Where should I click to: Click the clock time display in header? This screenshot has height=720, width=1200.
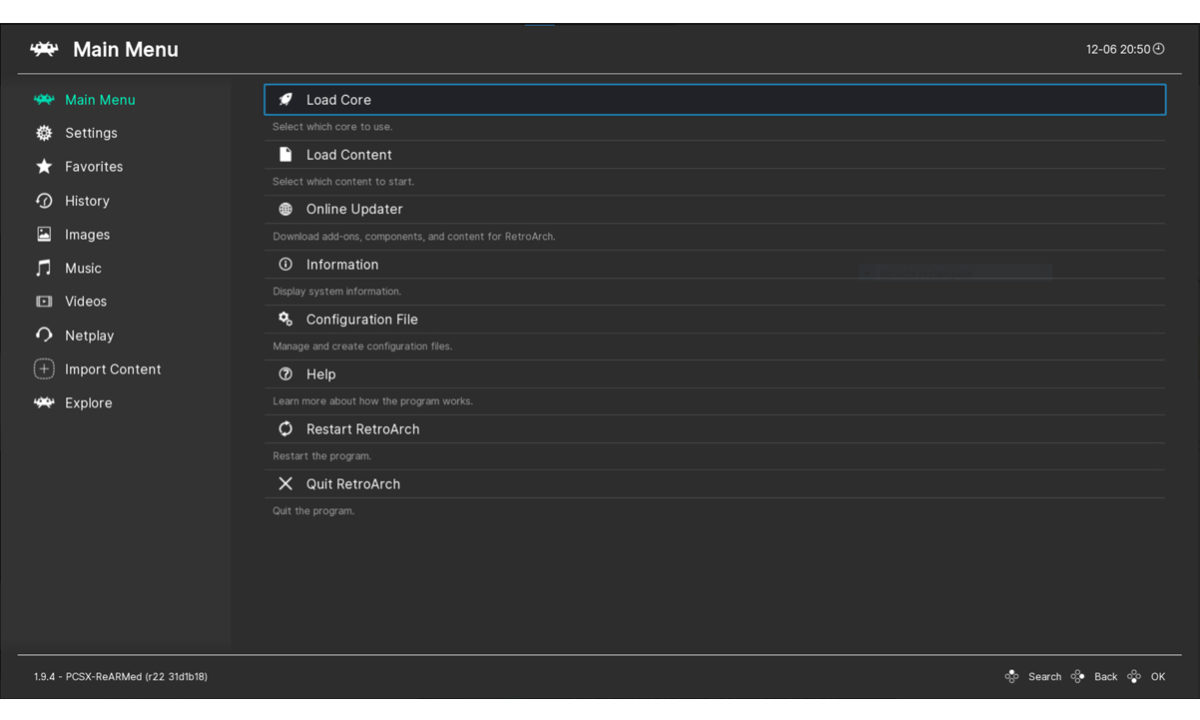coord(1125,49)
